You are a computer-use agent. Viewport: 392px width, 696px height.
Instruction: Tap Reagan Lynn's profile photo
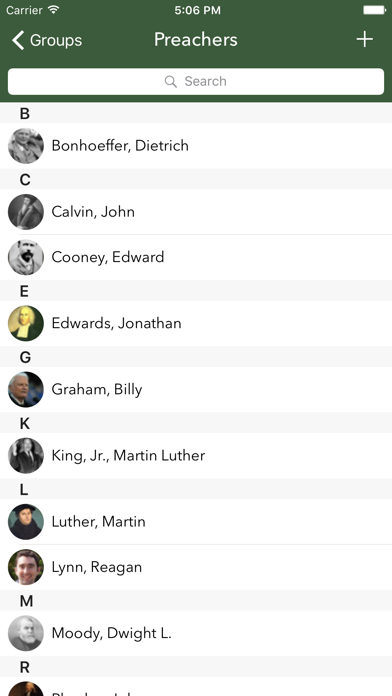click(x=26, y=567)
